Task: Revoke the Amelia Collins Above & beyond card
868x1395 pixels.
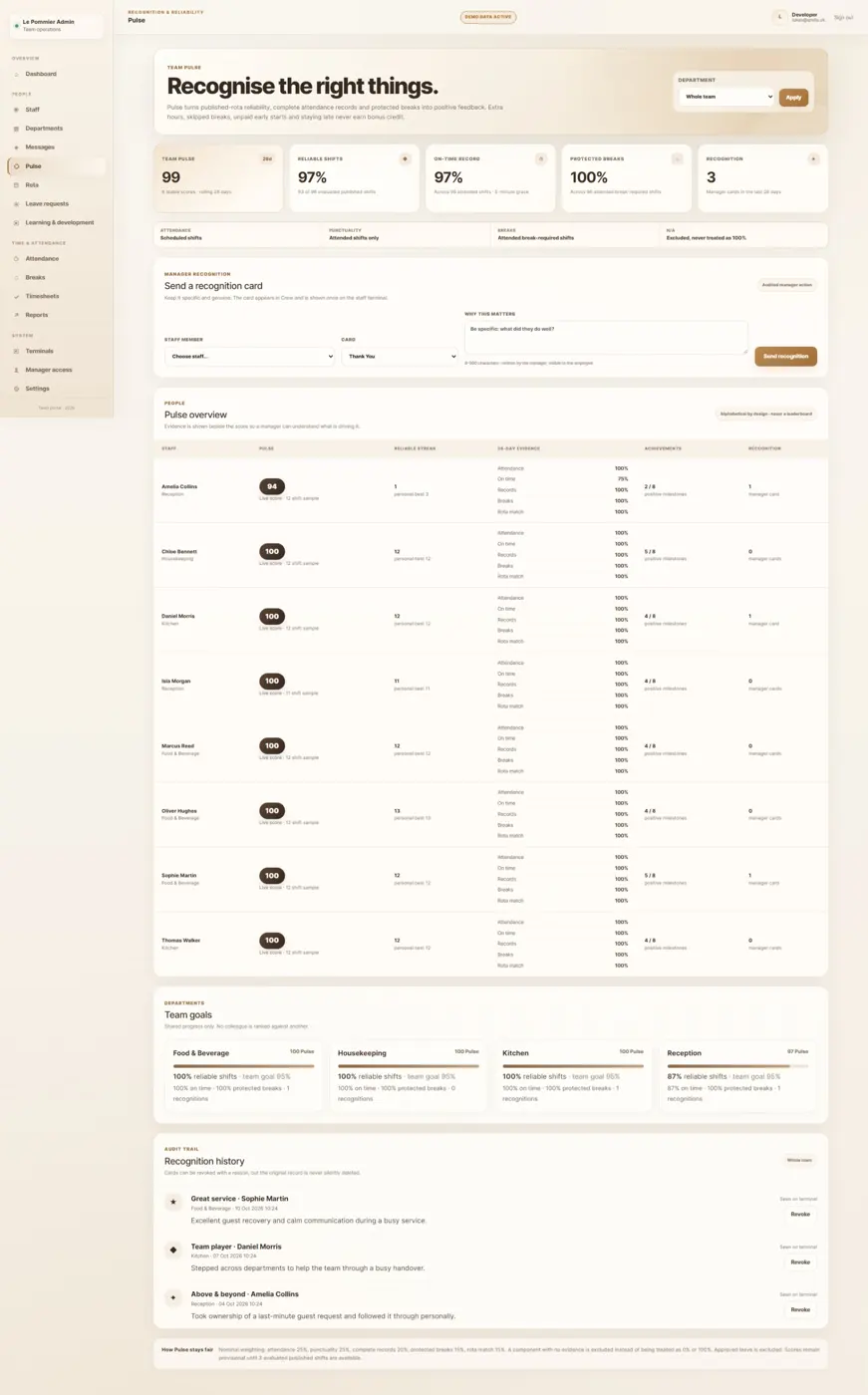Action: 800,1310
